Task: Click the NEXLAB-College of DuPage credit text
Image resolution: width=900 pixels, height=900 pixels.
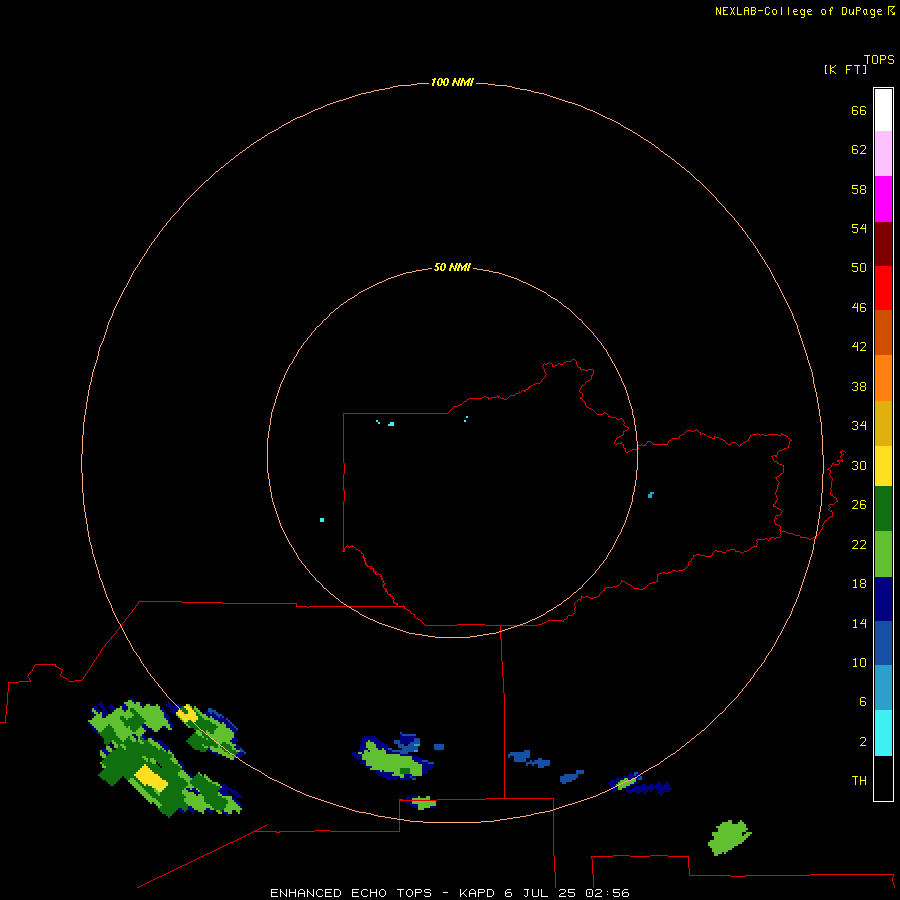Action: tap(798, 11)
